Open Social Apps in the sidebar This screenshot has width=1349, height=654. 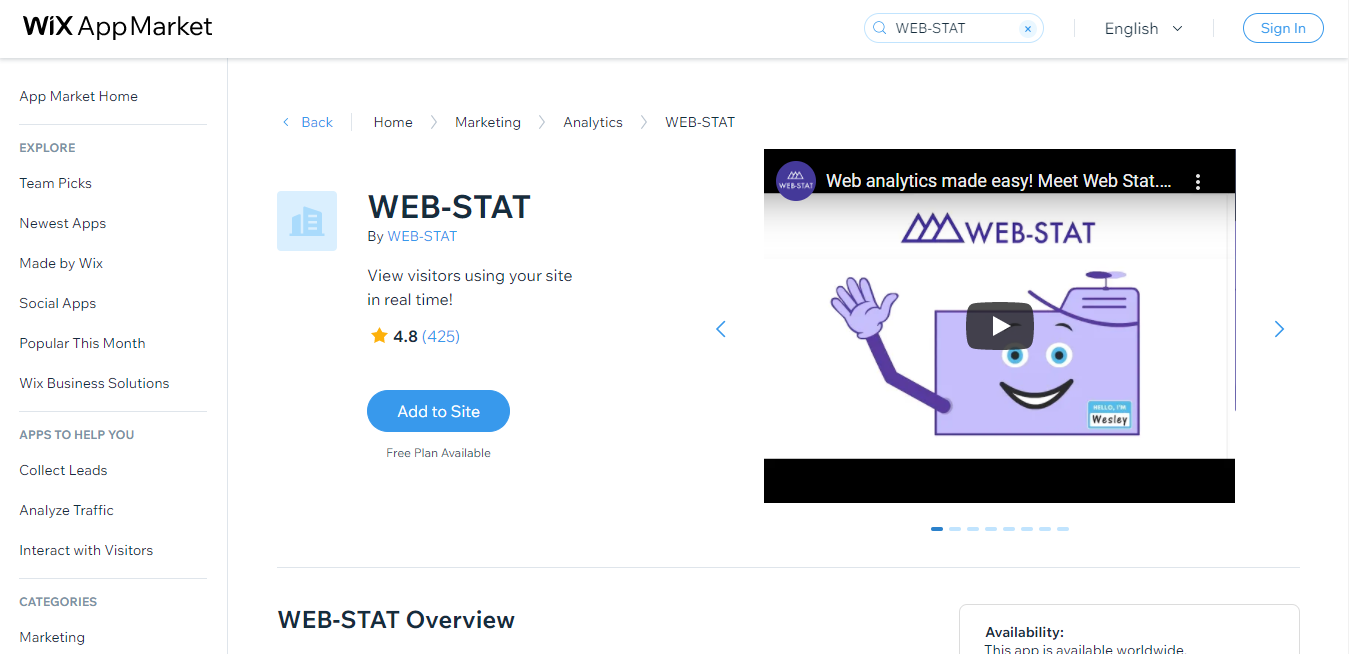pyautogui.click(x=58, y=303)
